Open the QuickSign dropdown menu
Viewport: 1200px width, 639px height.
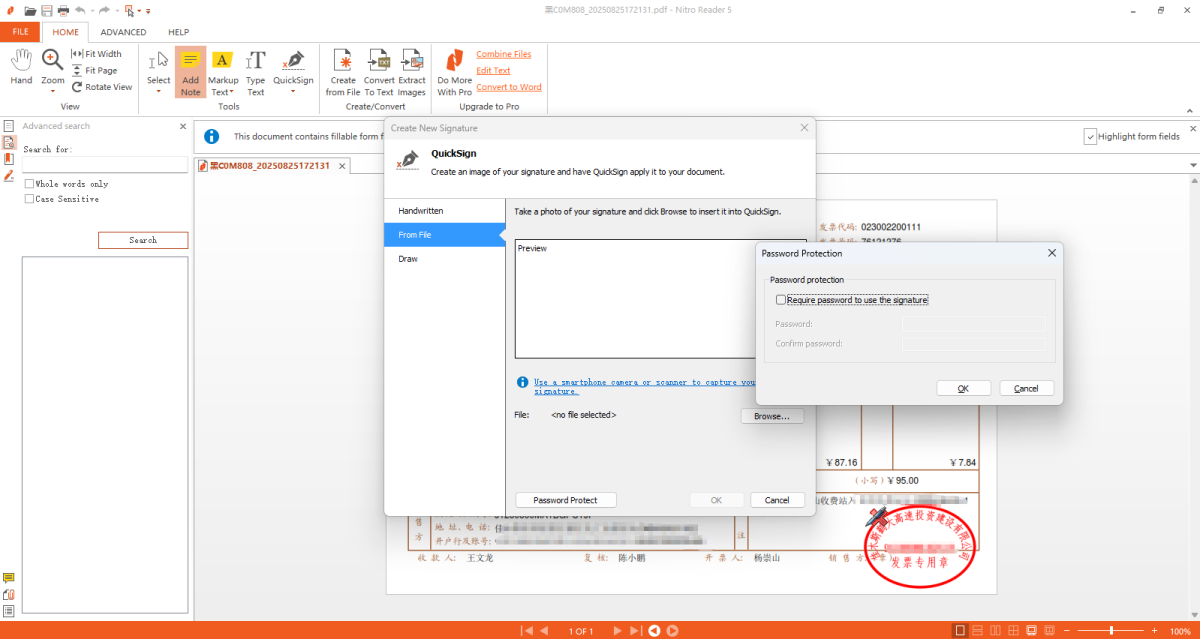tap(293, 92)
